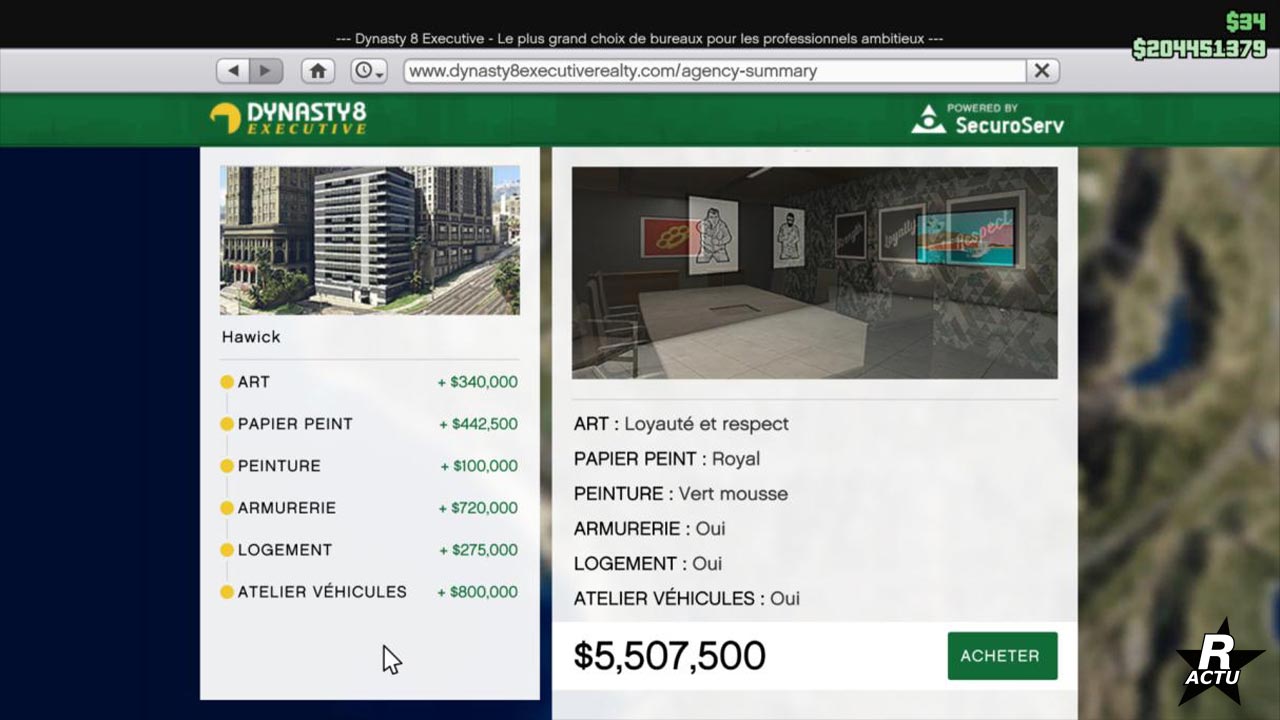Screen dimensions: 1280x720
Task: Click the yellow dot beside PEINTURE
Action: pos(227,466)
